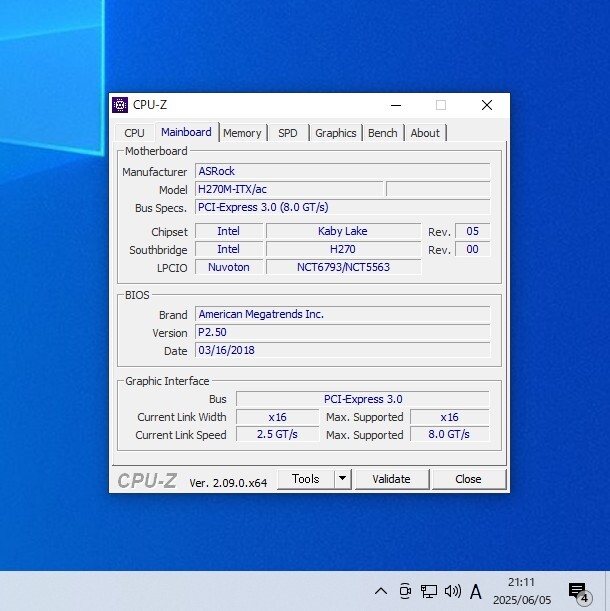Click BIOS version P2.50
Viewport: 610px width, 611px height.
[x=342, y=332]
